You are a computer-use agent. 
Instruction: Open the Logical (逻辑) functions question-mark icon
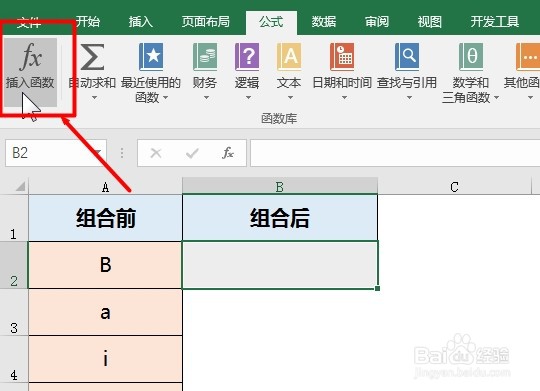click(247, 56)
